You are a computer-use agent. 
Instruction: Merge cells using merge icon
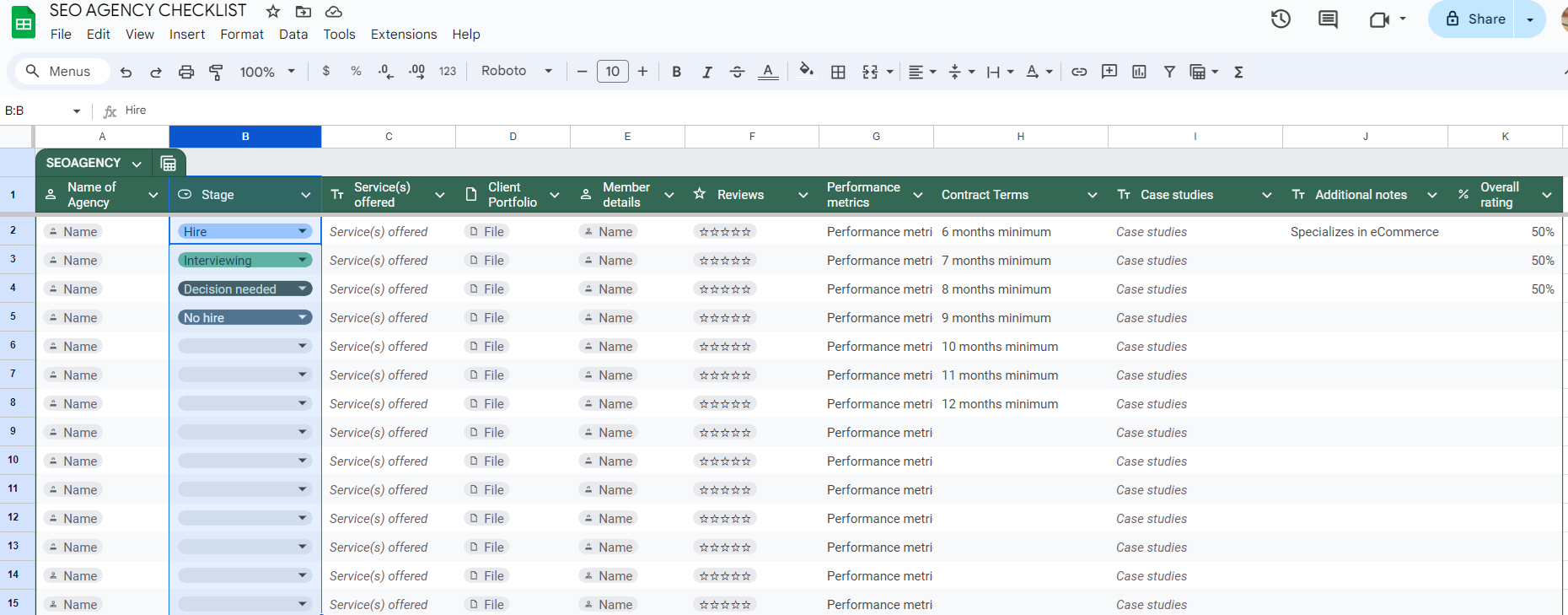(870, 72)
